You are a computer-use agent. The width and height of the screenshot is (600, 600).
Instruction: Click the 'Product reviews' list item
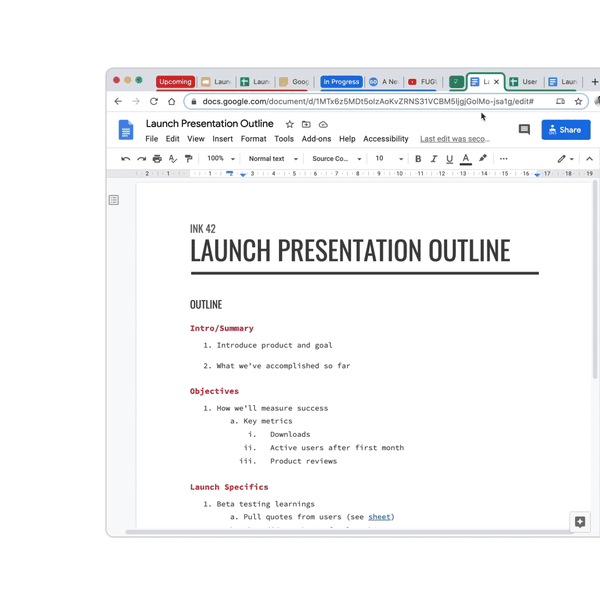pos(303,461)
